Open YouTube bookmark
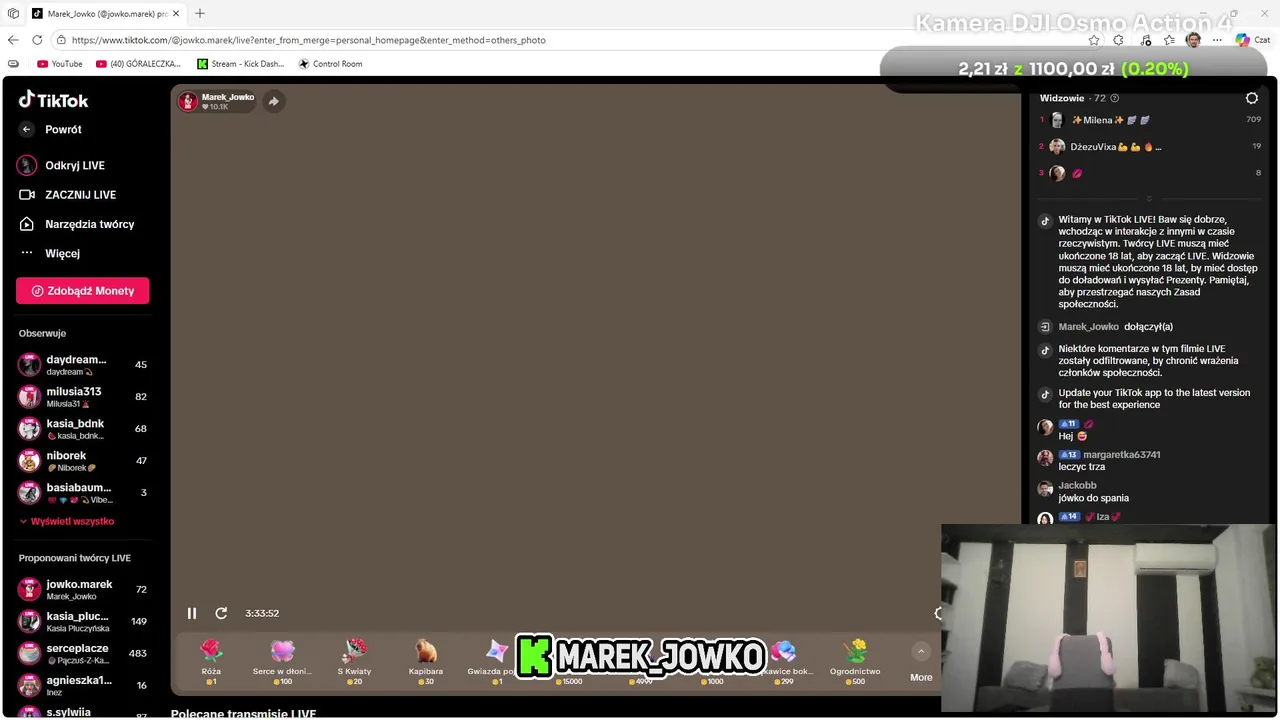This screenshot has width=1280, height=720. [x=60, y=64]
